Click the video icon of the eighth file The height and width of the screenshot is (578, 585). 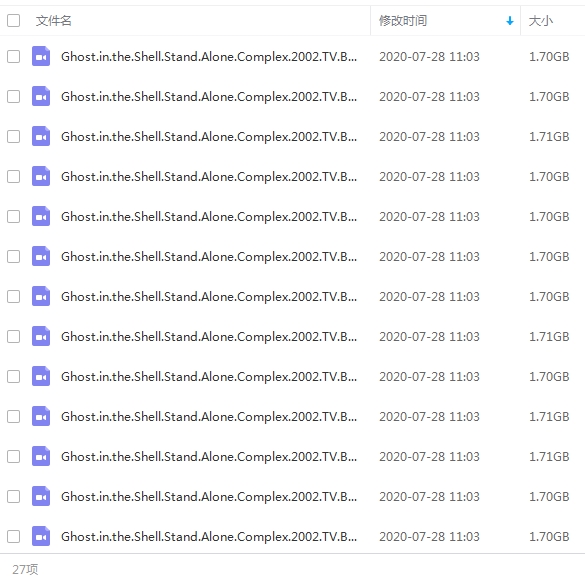click(41, 336)
